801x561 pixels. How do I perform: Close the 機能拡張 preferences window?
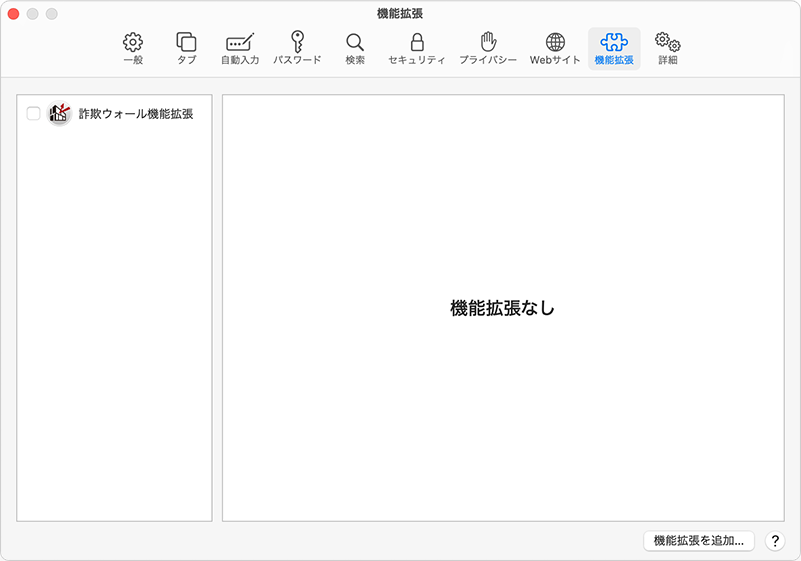pyautogui.click(x=14, y=14)
